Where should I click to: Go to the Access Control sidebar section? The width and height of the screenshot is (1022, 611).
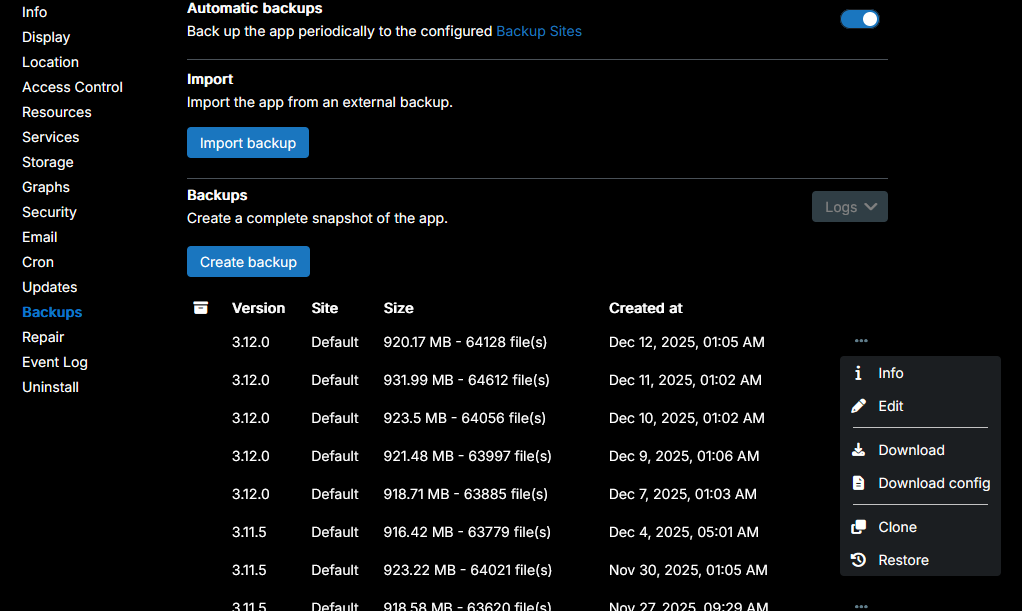pos(72,87)
